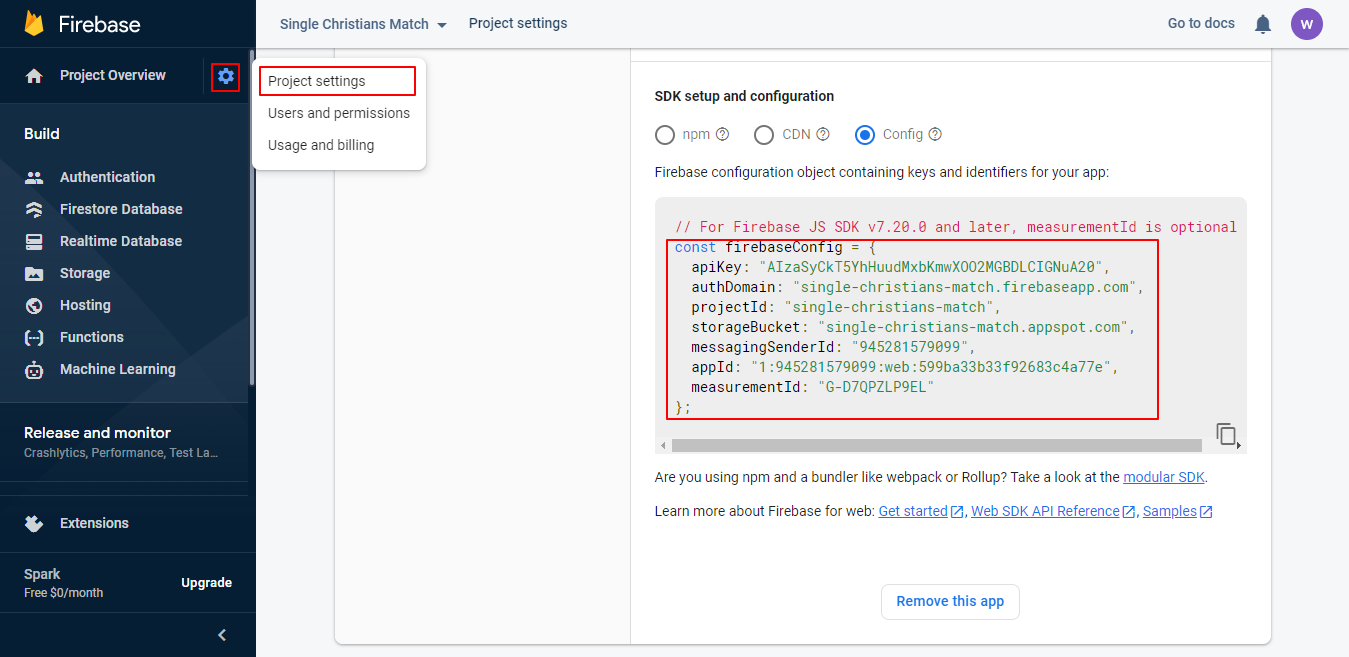Click the Hosting globe icon
Screen dimensions: 1349x657
tap(34, 305)
